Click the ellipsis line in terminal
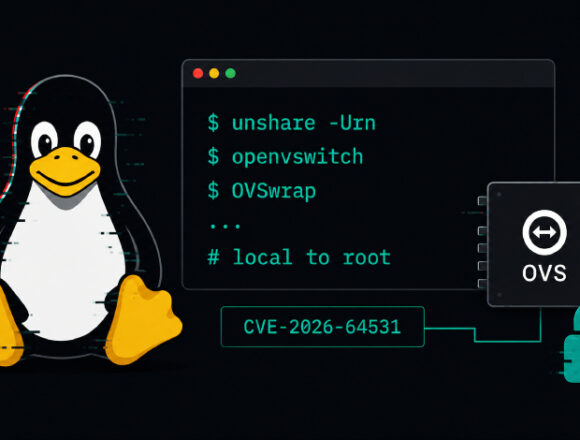 (x=225, y=226)
